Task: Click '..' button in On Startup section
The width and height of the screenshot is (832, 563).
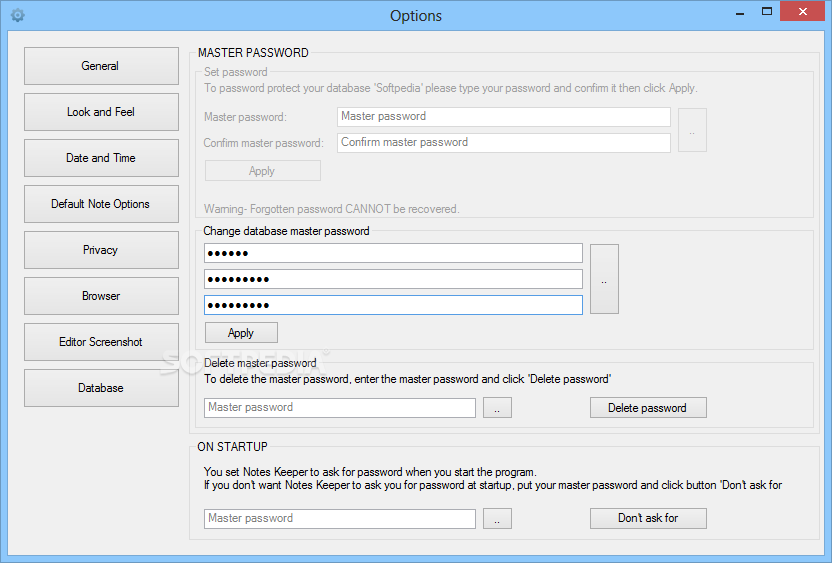Action: pyautogui.click(x=497, y=519)
